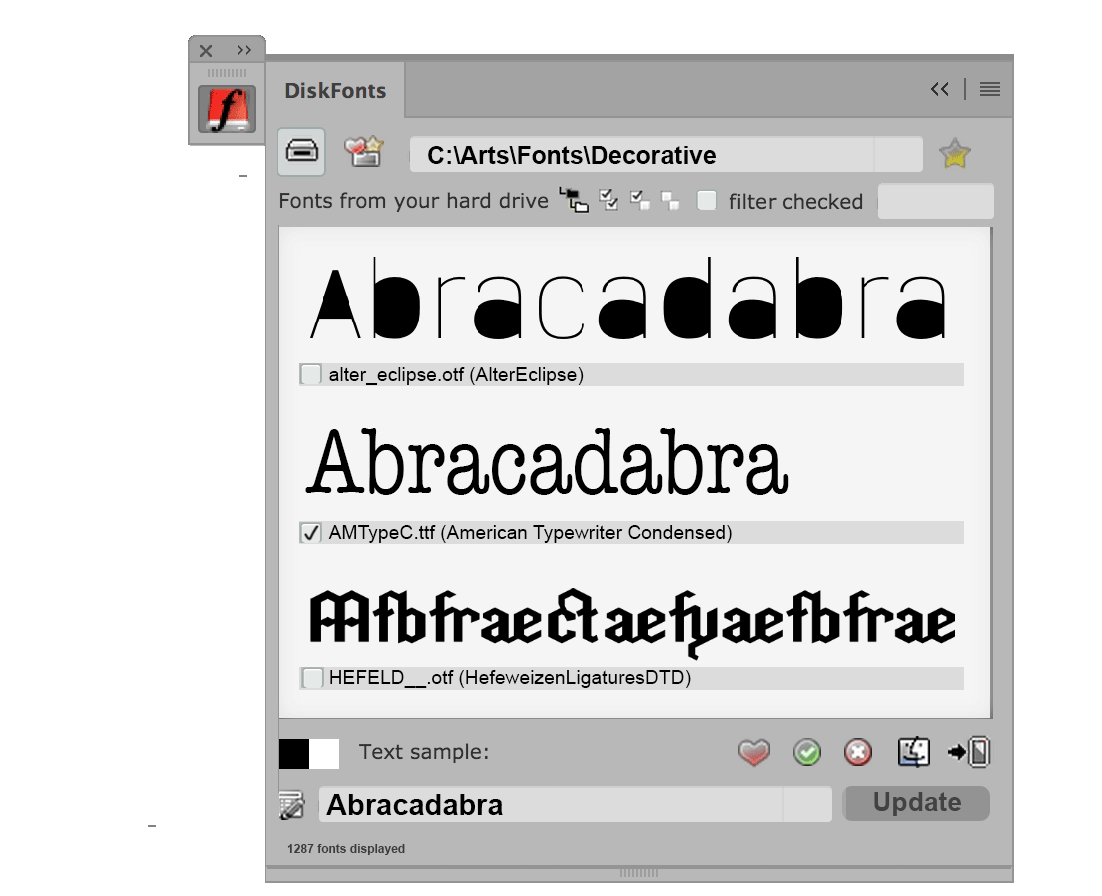Open the text sample dropdown arrow
The image size is (1102, 896).
[806, 805]
